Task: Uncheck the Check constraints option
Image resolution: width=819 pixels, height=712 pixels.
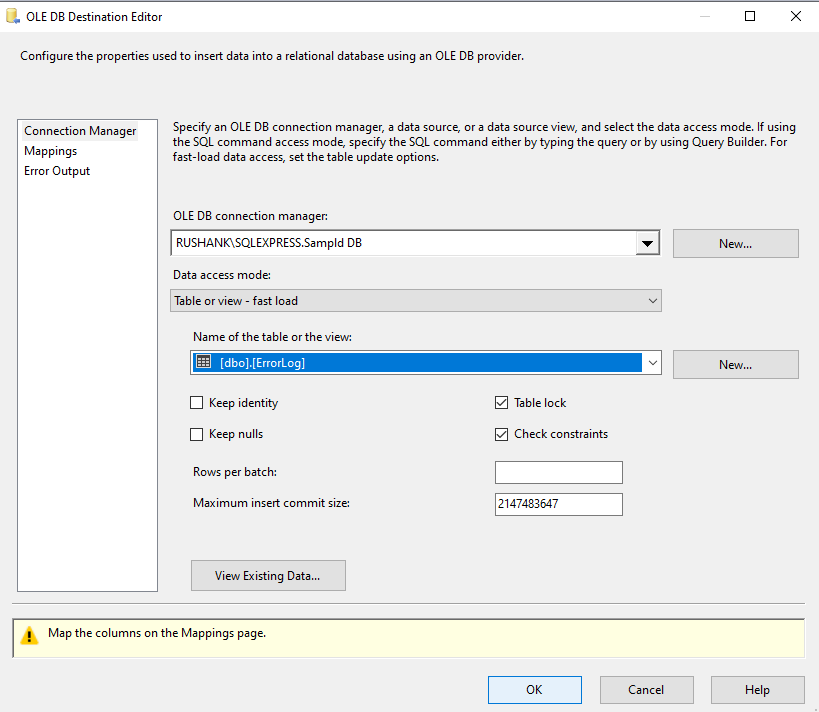Action: pos(501,434)
